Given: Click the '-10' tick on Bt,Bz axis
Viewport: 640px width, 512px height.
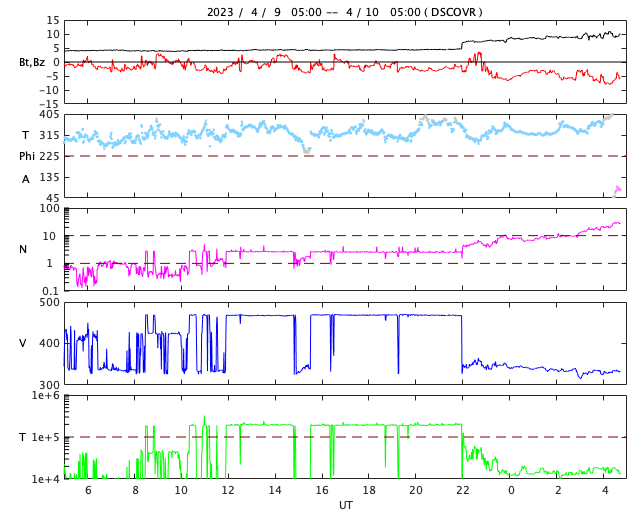Looking at the screenshot, I should point(49,90).
